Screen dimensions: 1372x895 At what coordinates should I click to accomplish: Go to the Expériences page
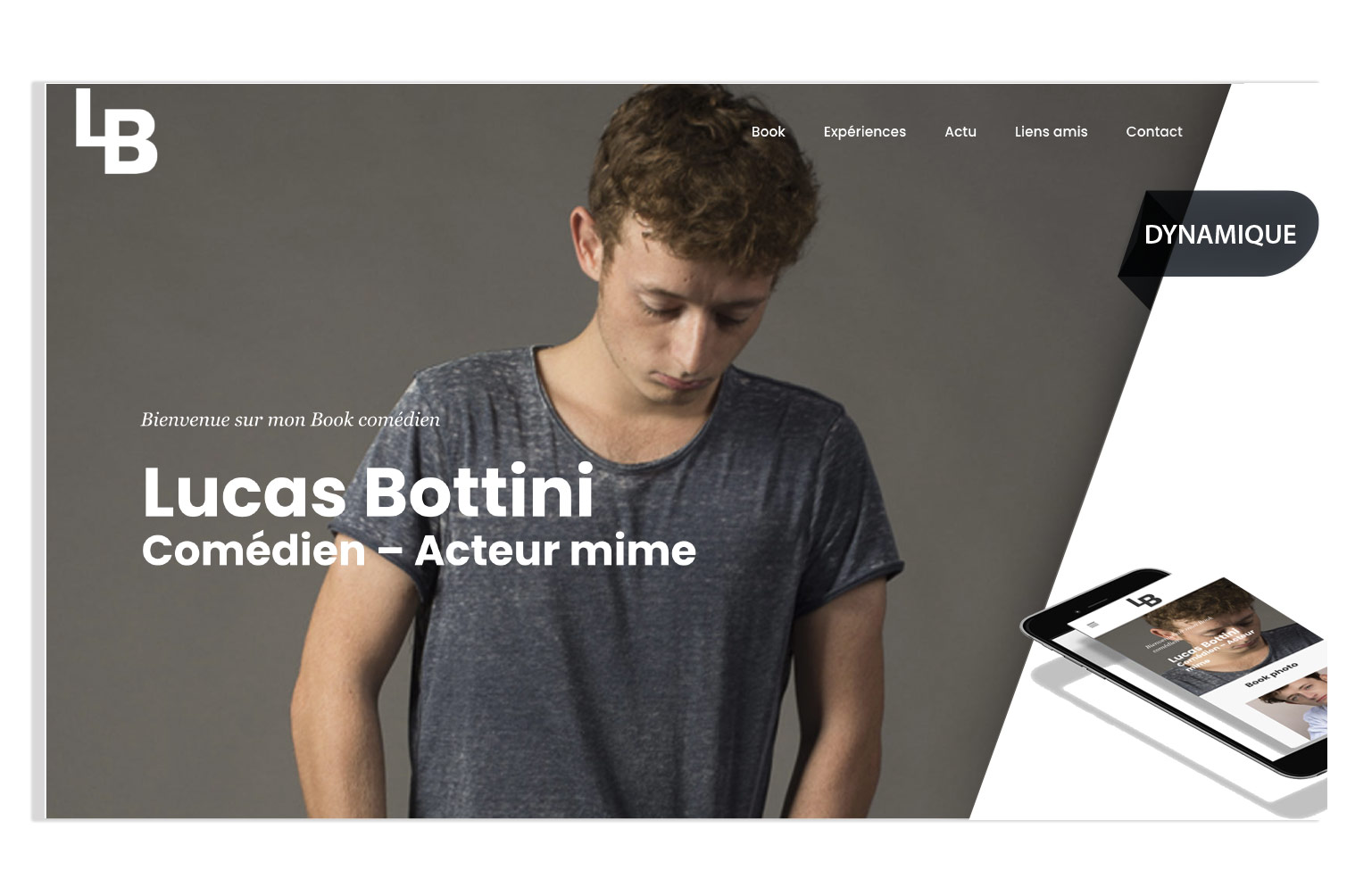tap(864, 131)
